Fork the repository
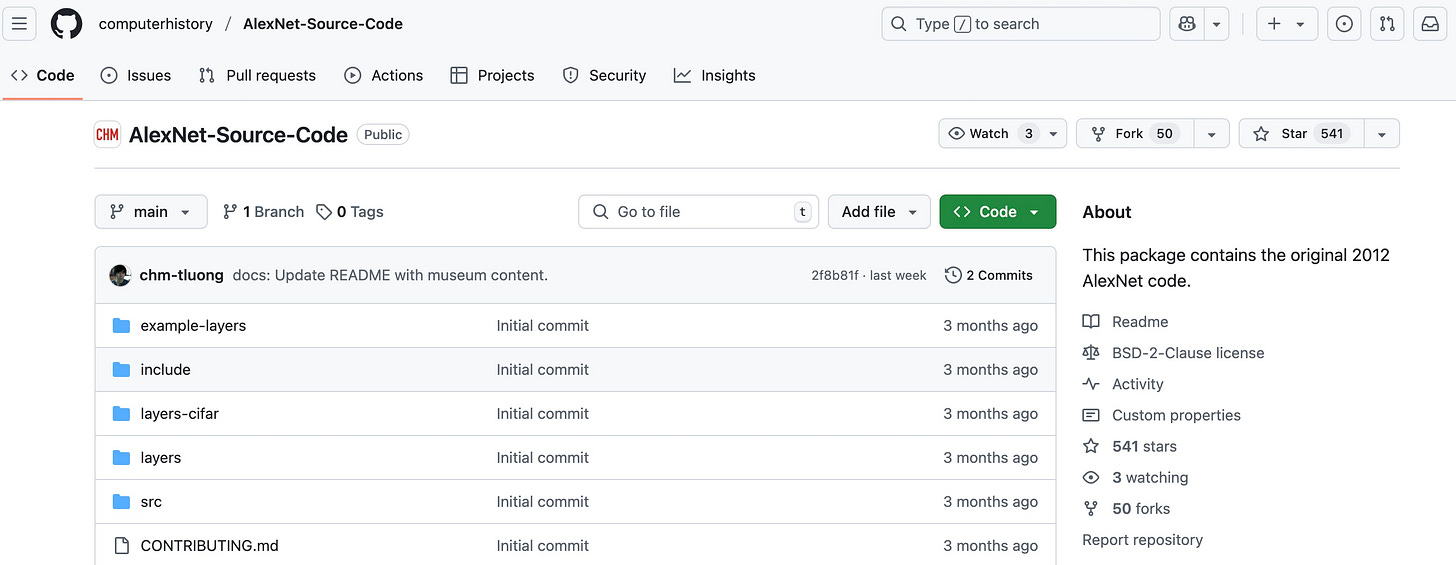This screenshot has width=1456, height=565. pos(1135,134)
